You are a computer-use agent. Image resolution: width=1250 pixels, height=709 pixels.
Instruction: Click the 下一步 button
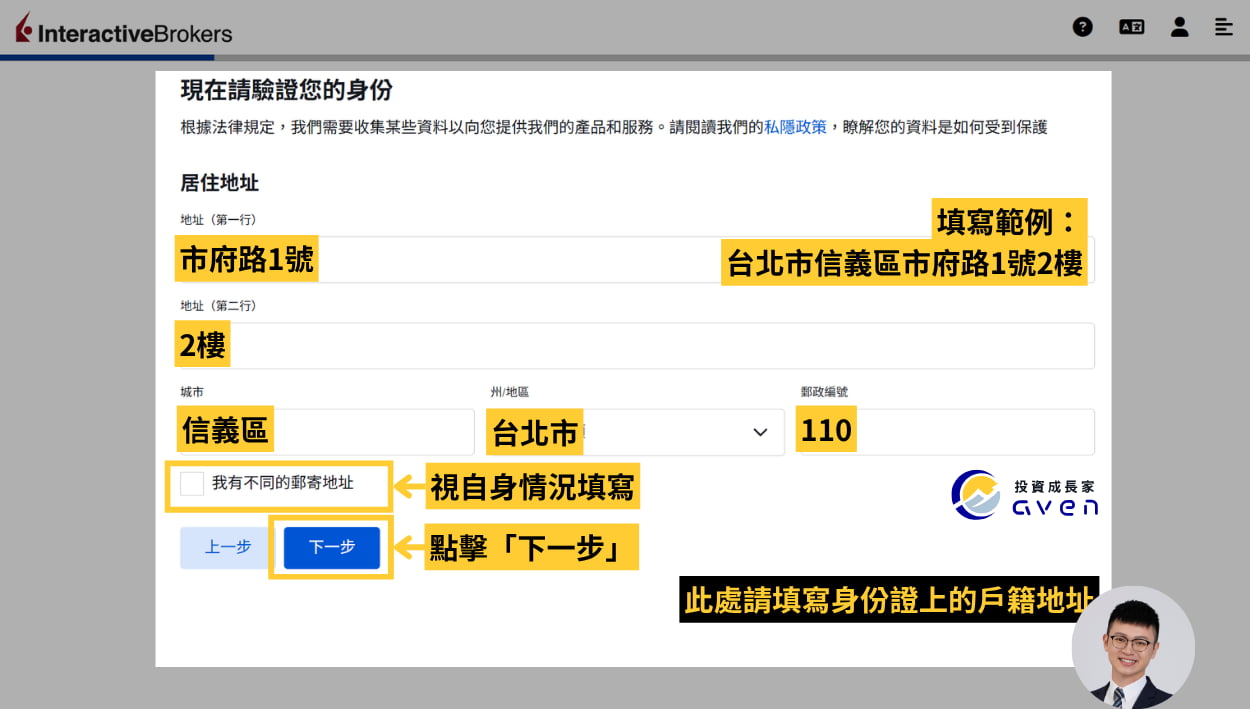[332, 547]
